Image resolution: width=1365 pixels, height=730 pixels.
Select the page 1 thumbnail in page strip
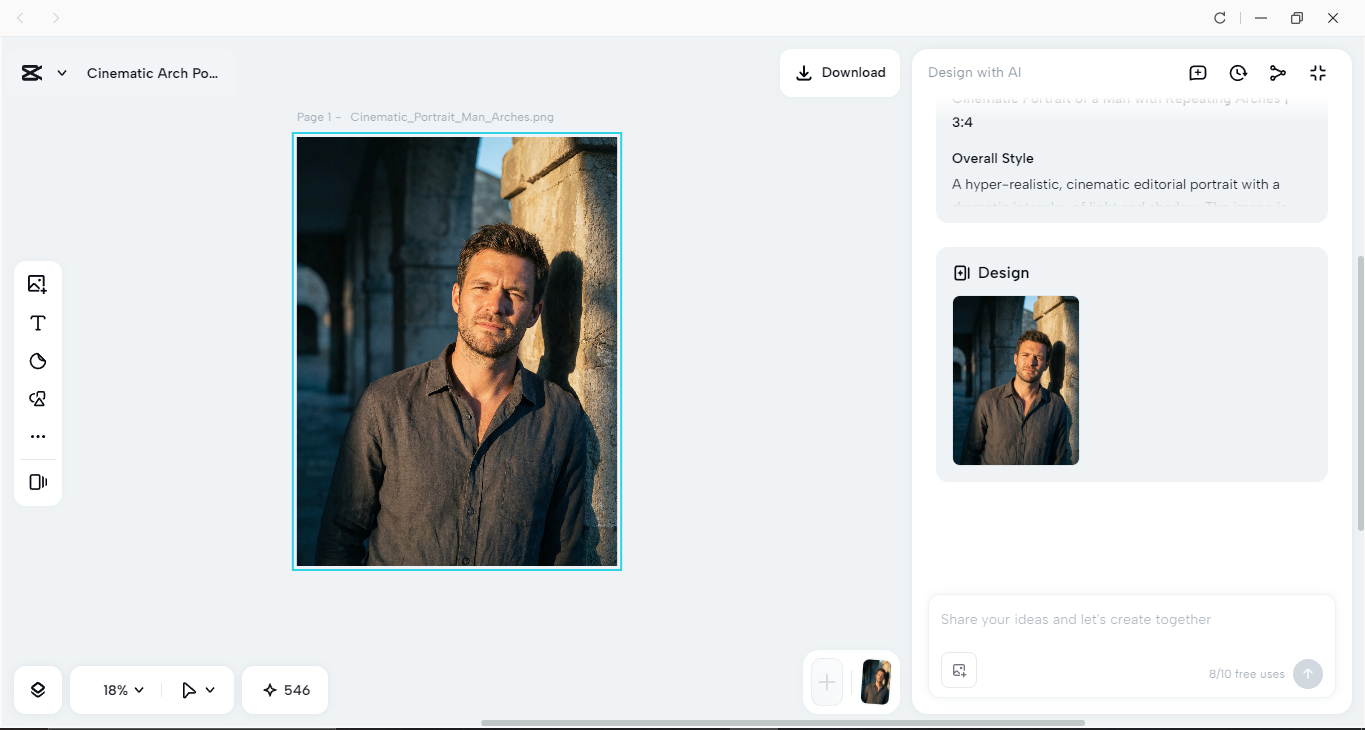876,682
